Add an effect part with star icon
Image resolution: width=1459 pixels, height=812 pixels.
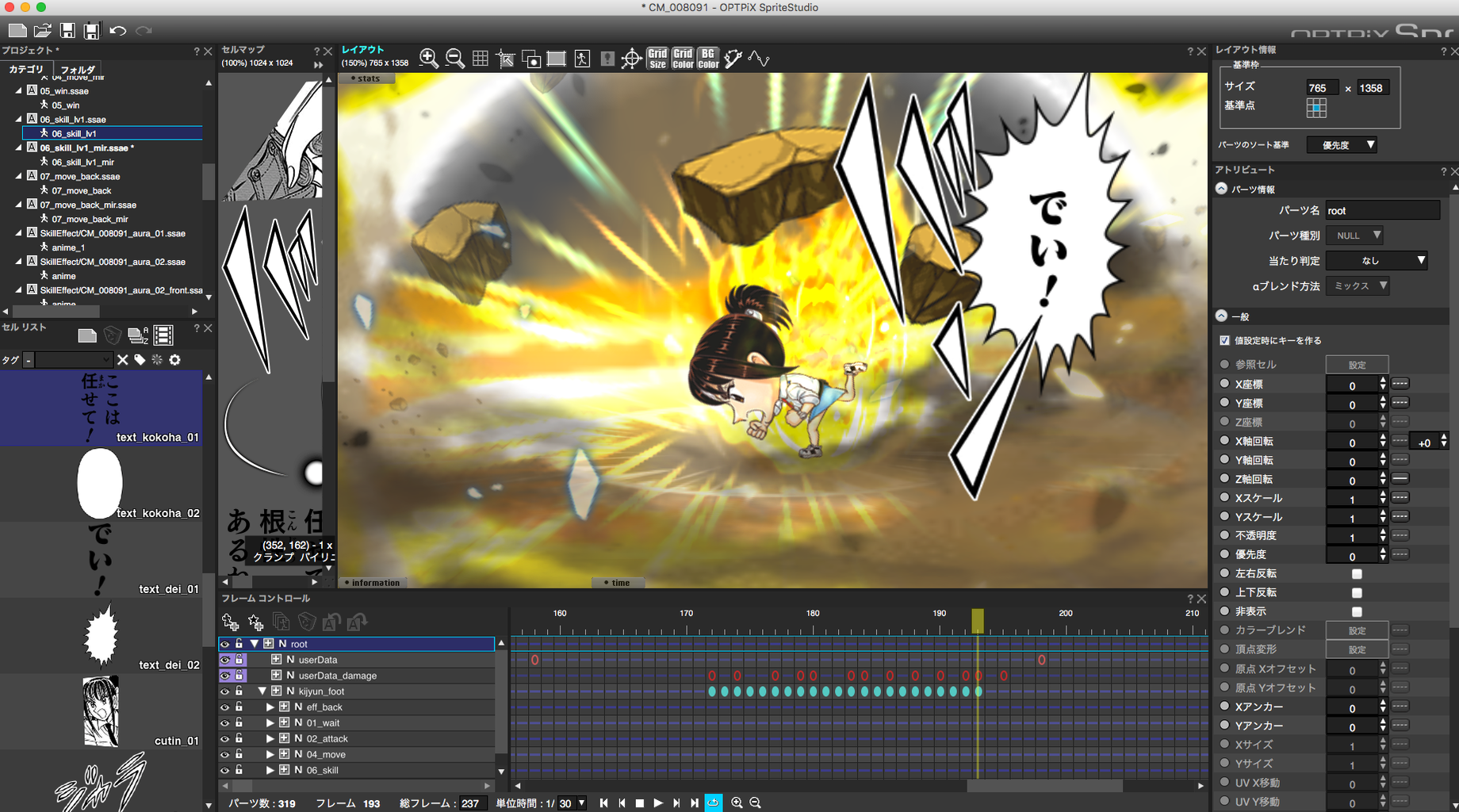pyautogui.click(x=255, y=622)
